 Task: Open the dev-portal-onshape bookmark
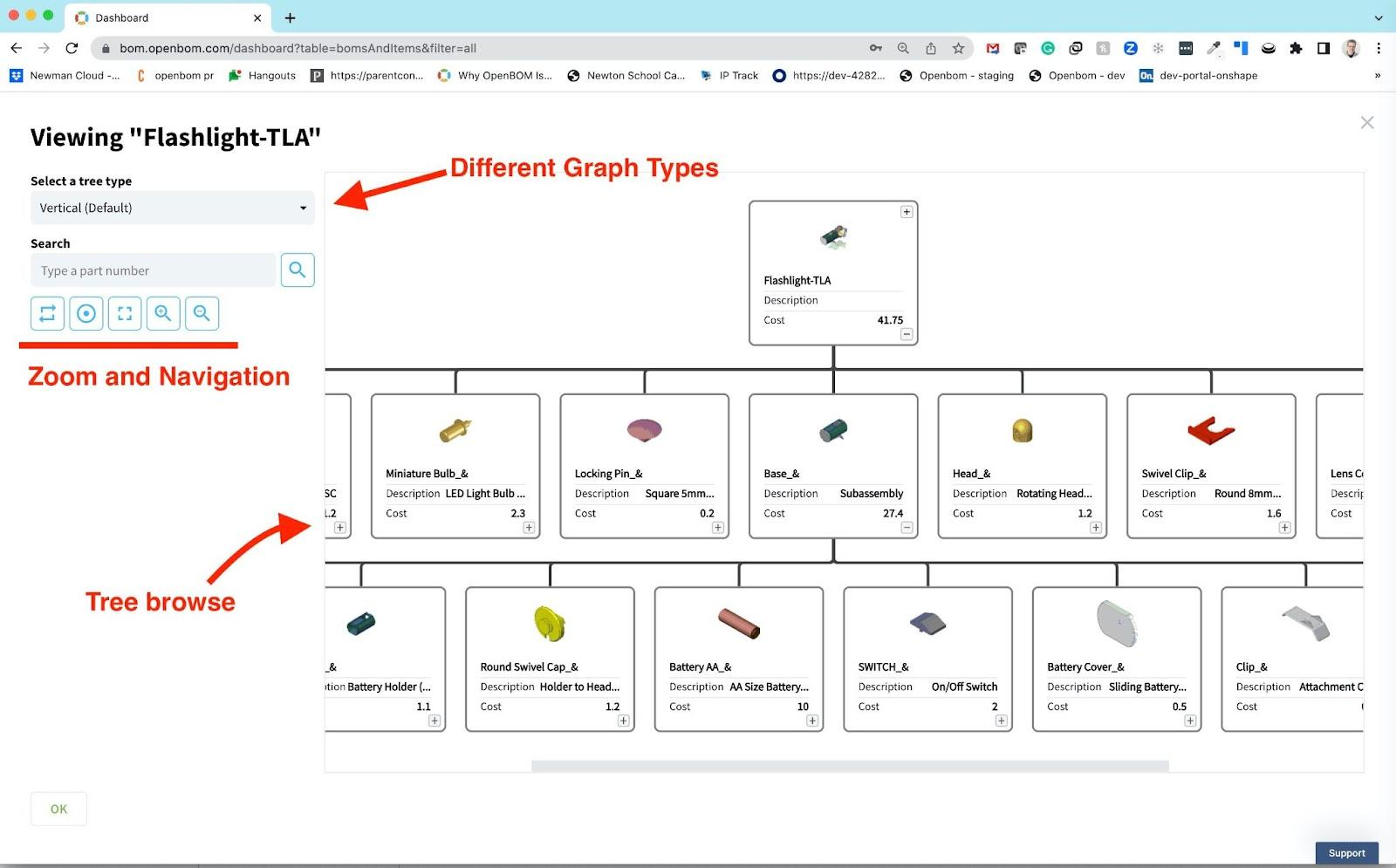tap(1199, 76)
